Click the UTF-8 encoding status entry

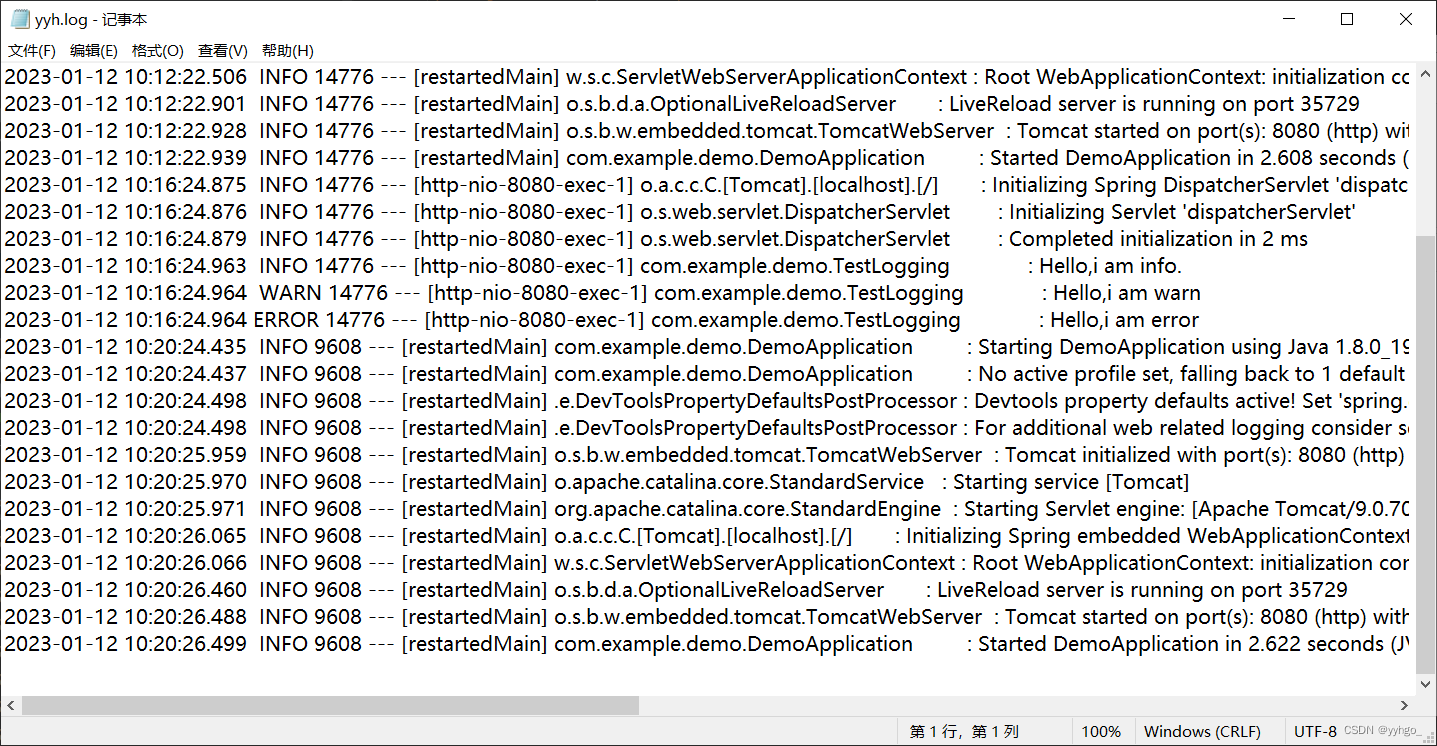point(1315,732)
